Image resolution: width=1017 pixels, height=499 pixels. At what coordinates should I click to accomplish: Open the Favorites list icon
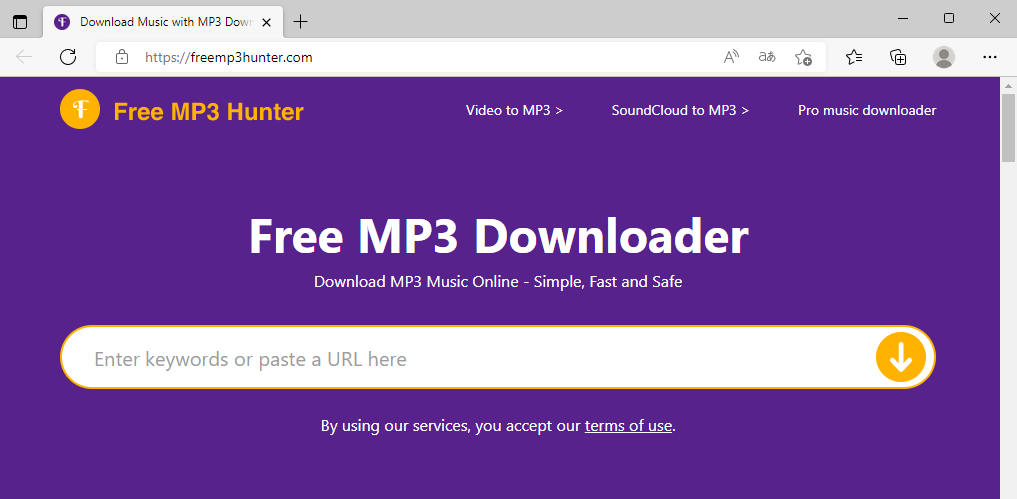tap(854, 57)
